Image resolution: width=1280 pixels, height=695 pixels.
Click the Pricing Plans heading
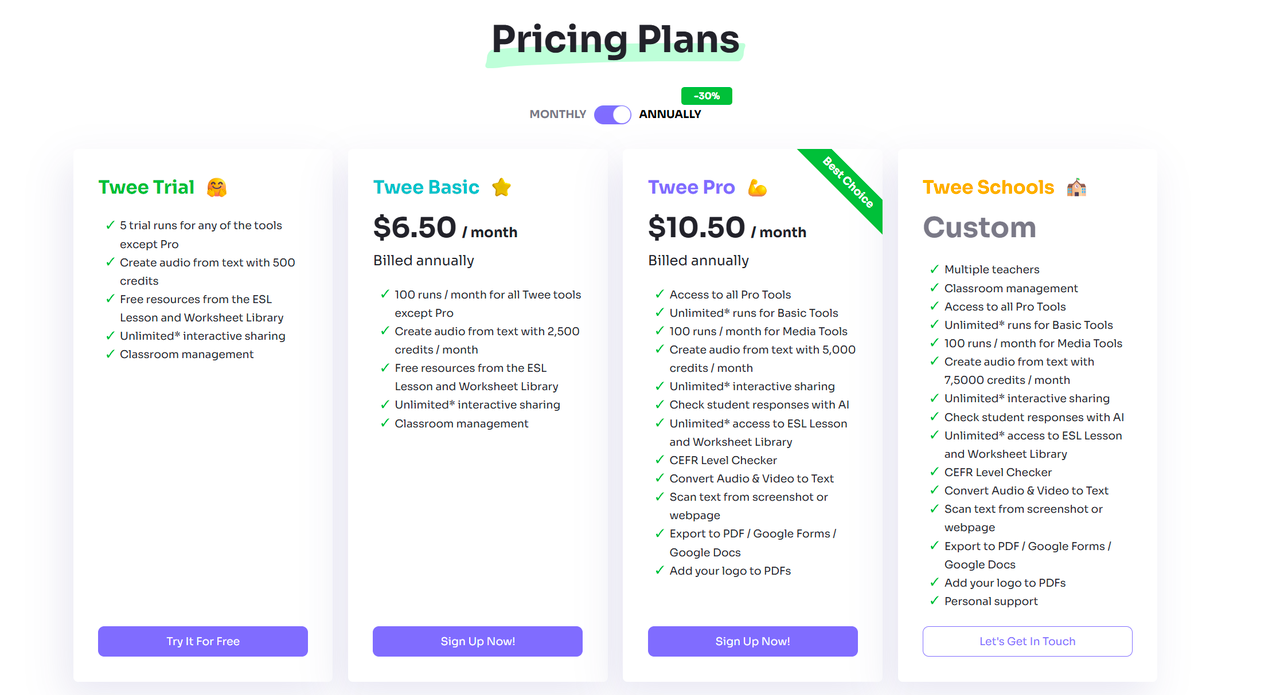(616, 40)
